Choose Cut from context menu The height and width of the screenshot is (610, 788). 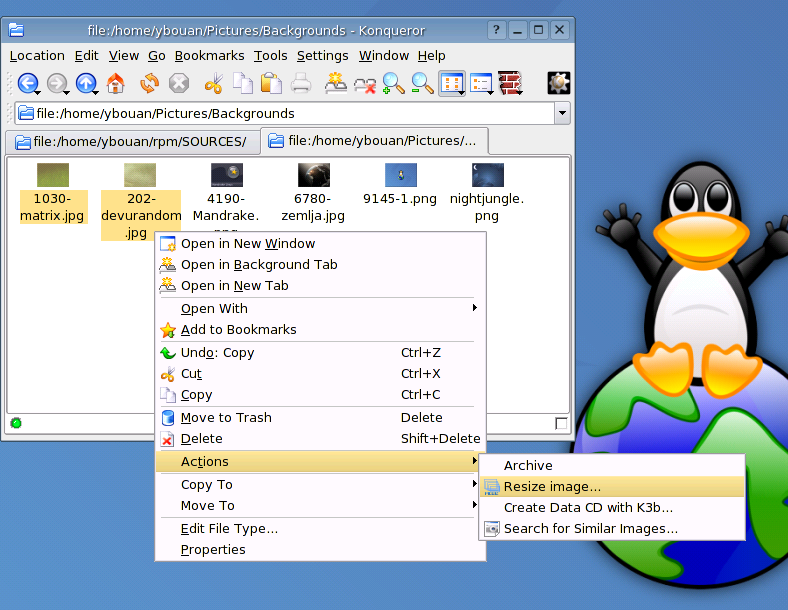tap(318, 374)
